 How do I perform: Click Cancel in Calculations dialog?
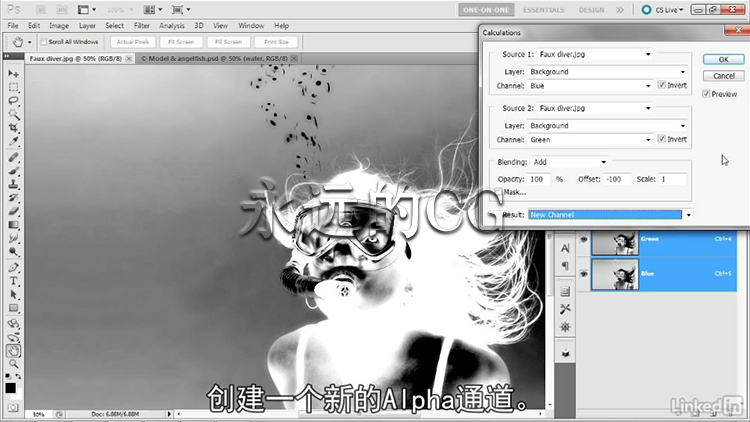point(724,76)
